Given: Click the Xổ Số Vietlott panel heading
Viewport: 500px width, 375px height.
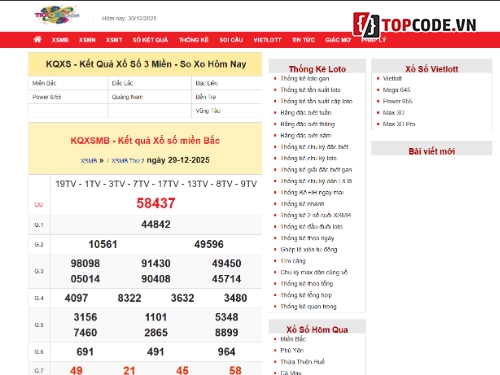Looking at the screenshot, I should (x=432, y=69).
